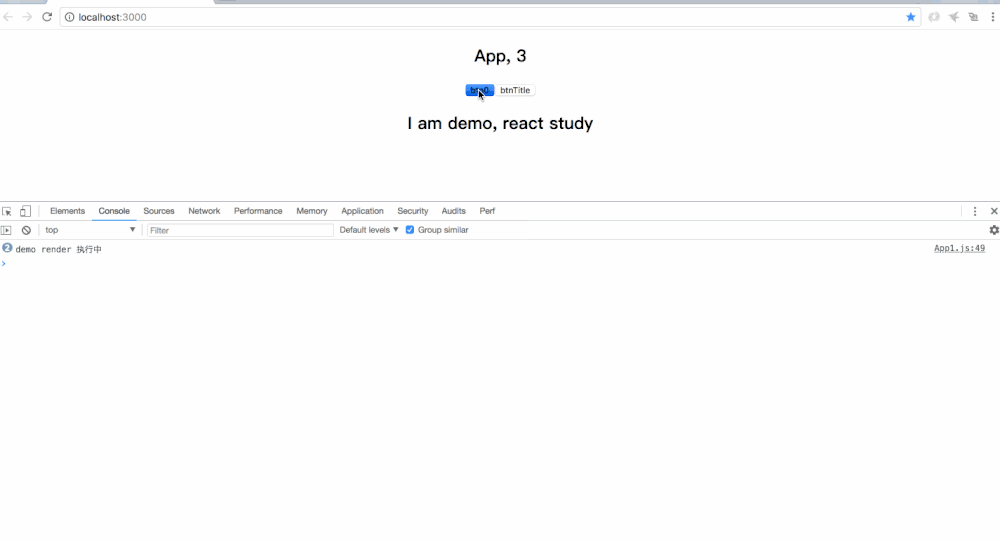
Task: Show the console sidebar
Action: coord(6,230)
